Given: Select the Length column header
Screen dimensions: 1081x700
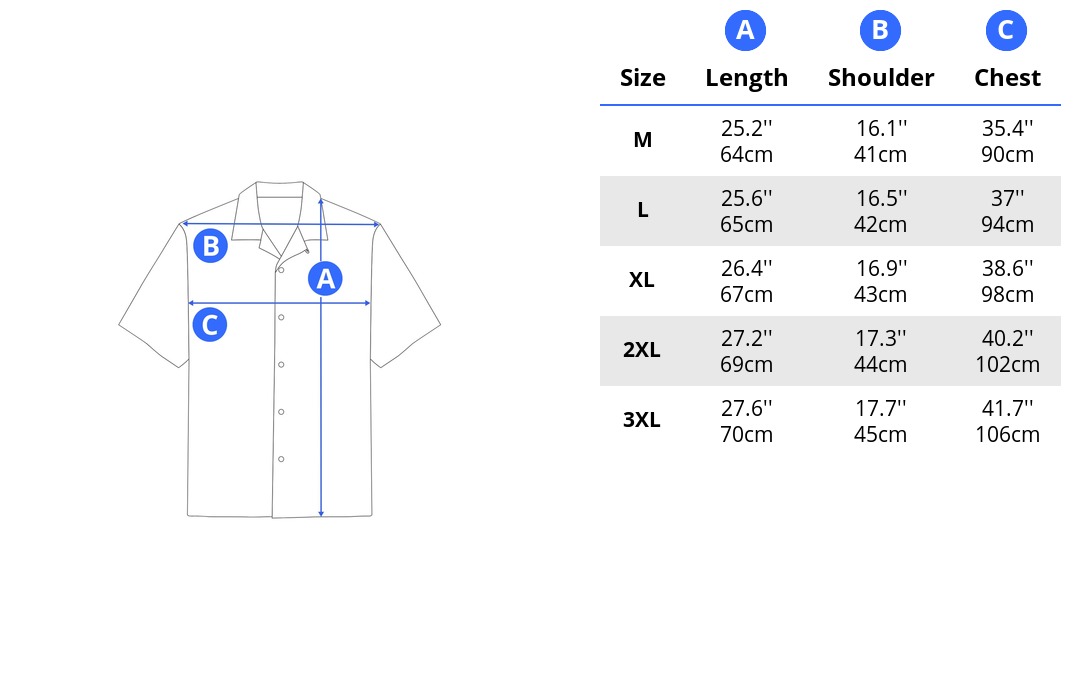Looking at the screenshot, I should point(746,78).
